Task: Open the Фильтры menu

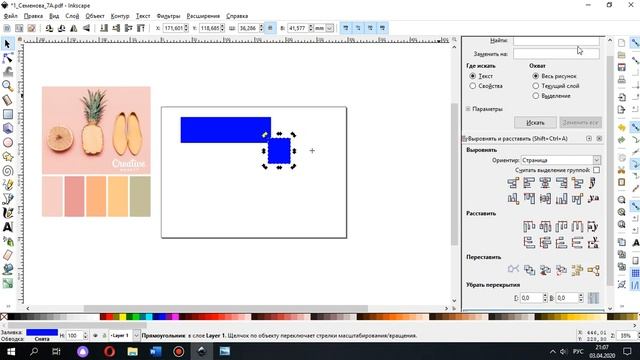Action: pos(168,16)
